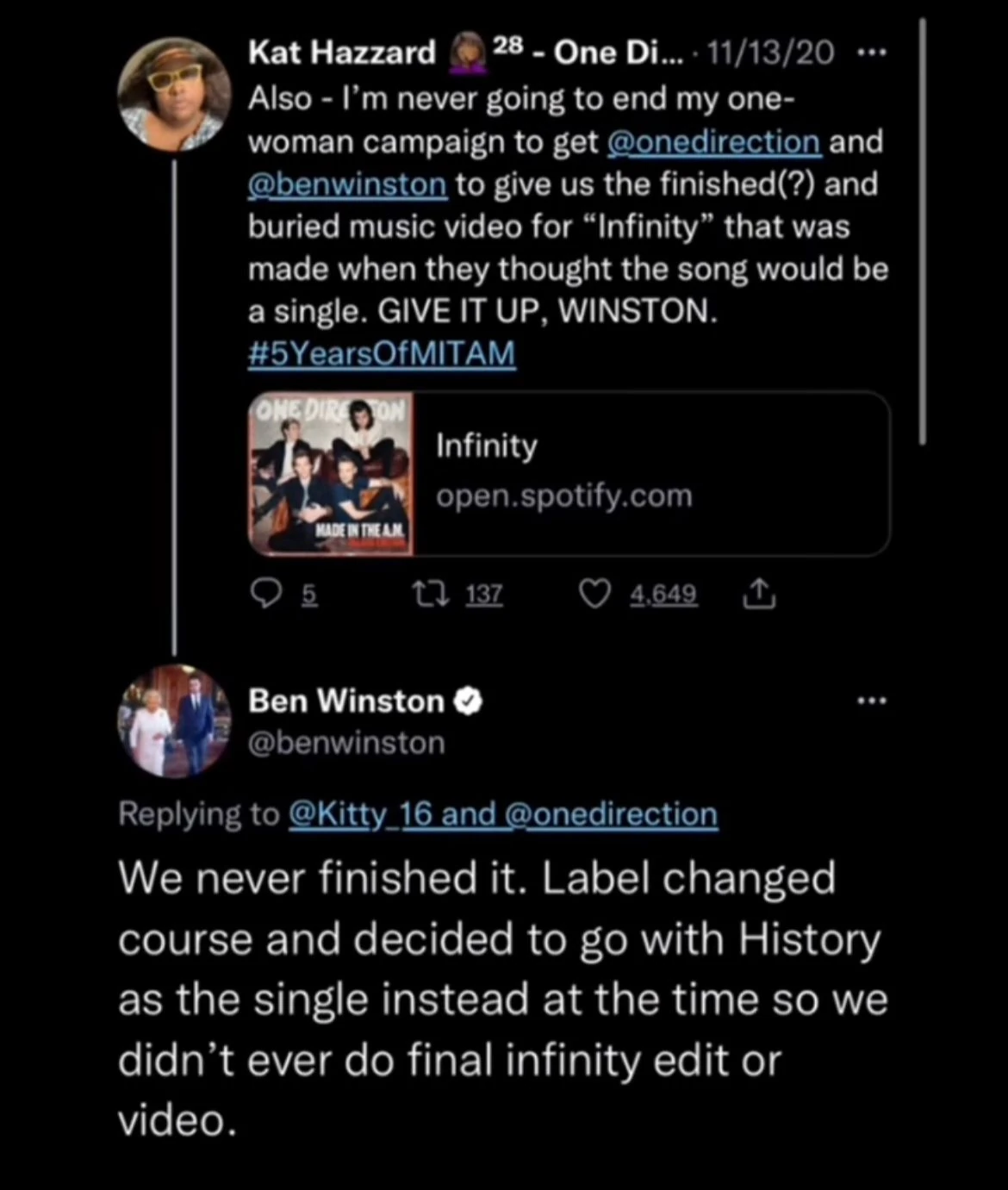Image resolution: width=1008 pixels, height=1190 pixels.
Task: Open more options on Kat Hazzard's tweet
Action: 872,53
